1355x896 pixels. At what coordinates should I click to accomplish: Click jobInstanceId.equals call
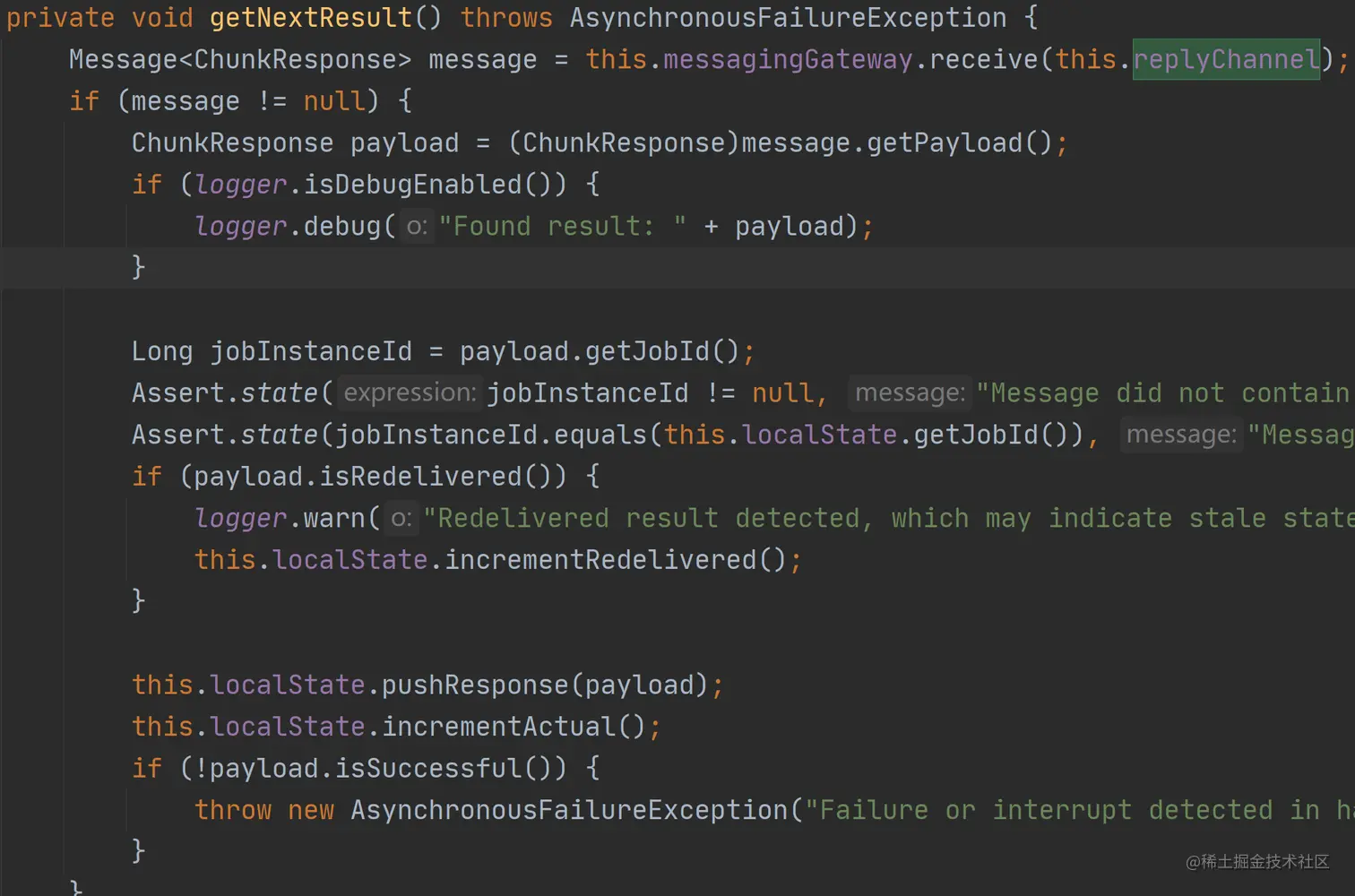point(491,435)
